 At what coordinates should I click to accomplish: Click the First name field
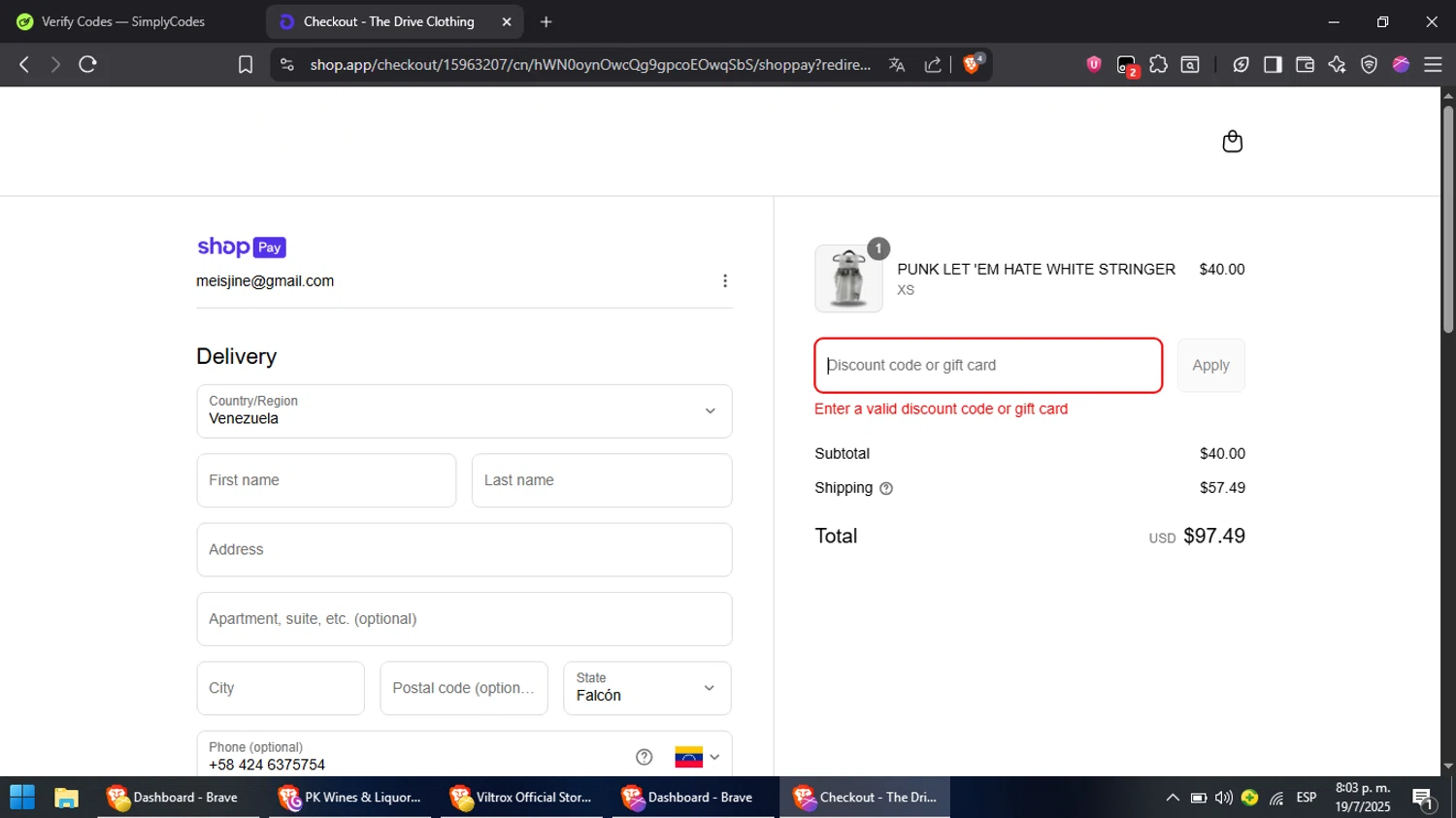[x=326, y=480]
